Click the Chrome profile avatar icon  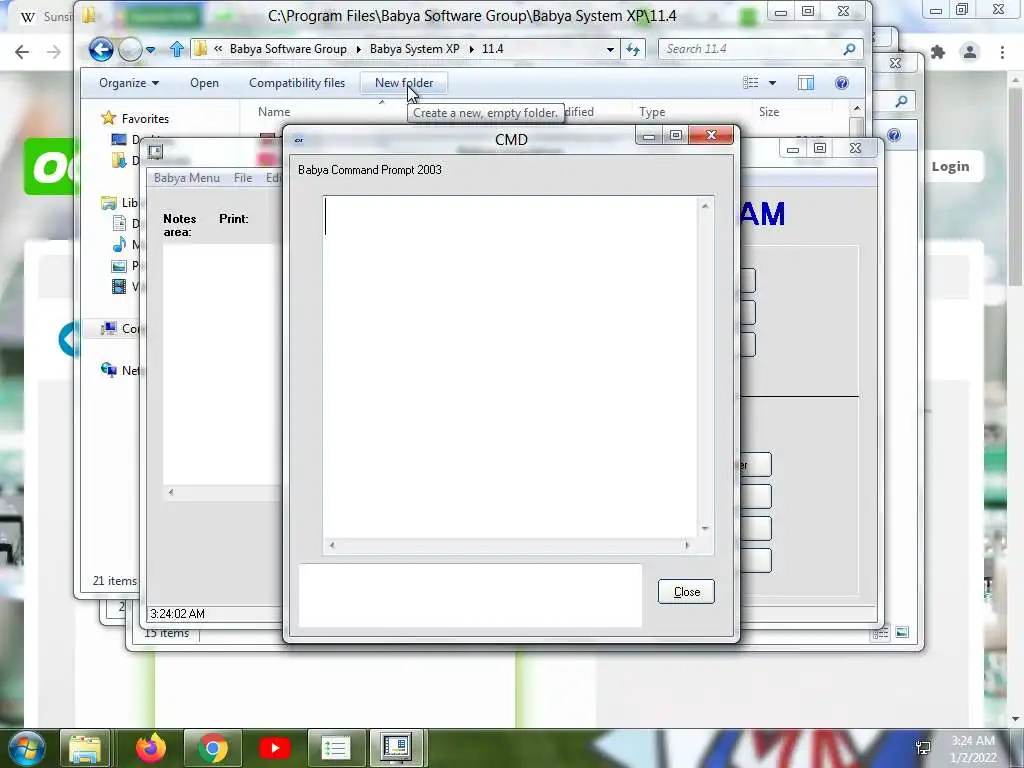click(970, 52)
